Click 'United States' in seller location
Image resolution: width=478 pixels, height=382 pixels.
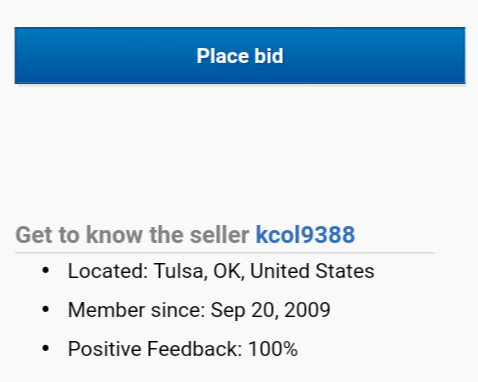[312, 271]
